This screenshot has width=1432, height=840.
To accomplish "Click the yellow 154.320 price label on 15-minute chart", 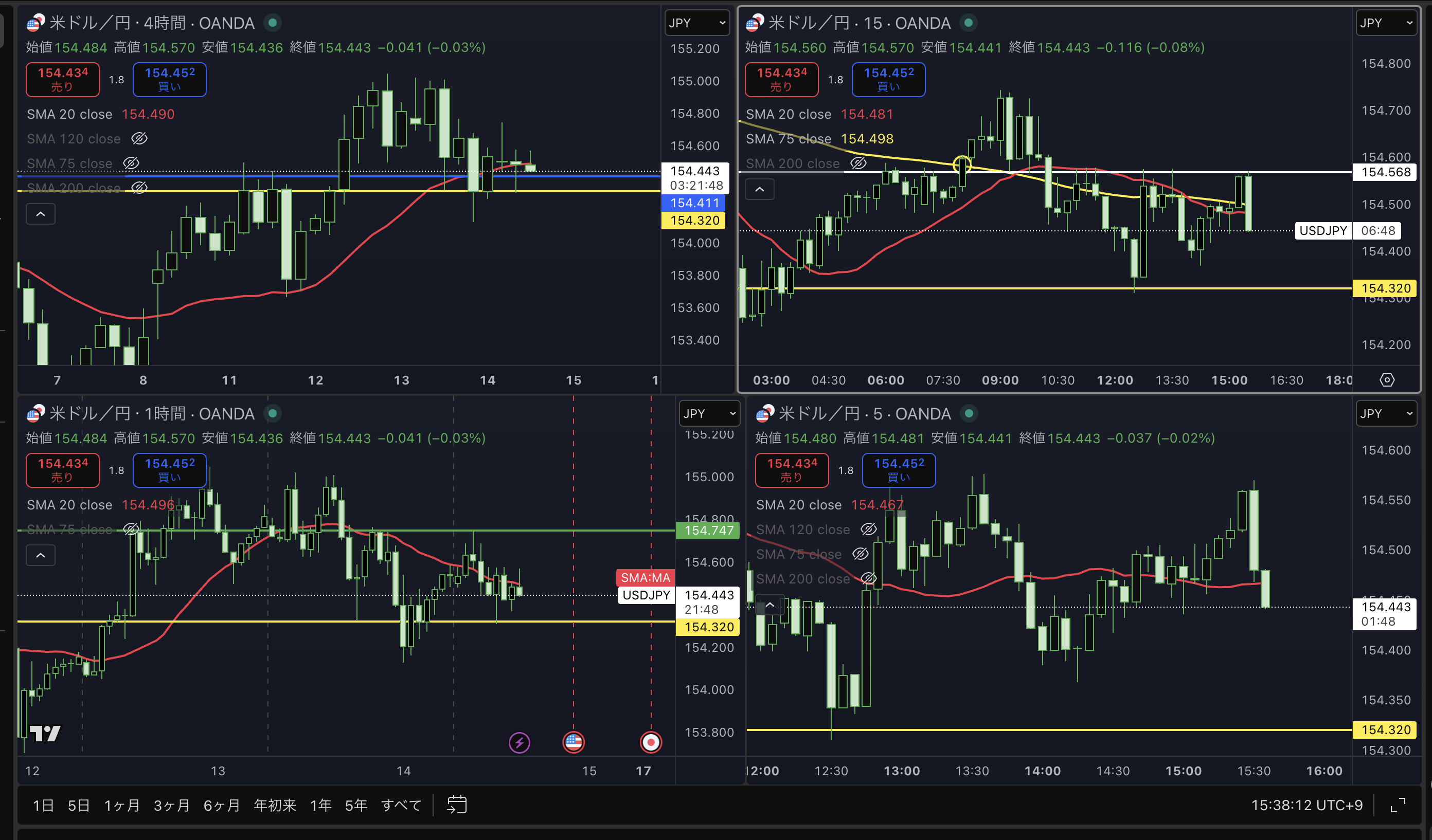I will pos(1385,288).
